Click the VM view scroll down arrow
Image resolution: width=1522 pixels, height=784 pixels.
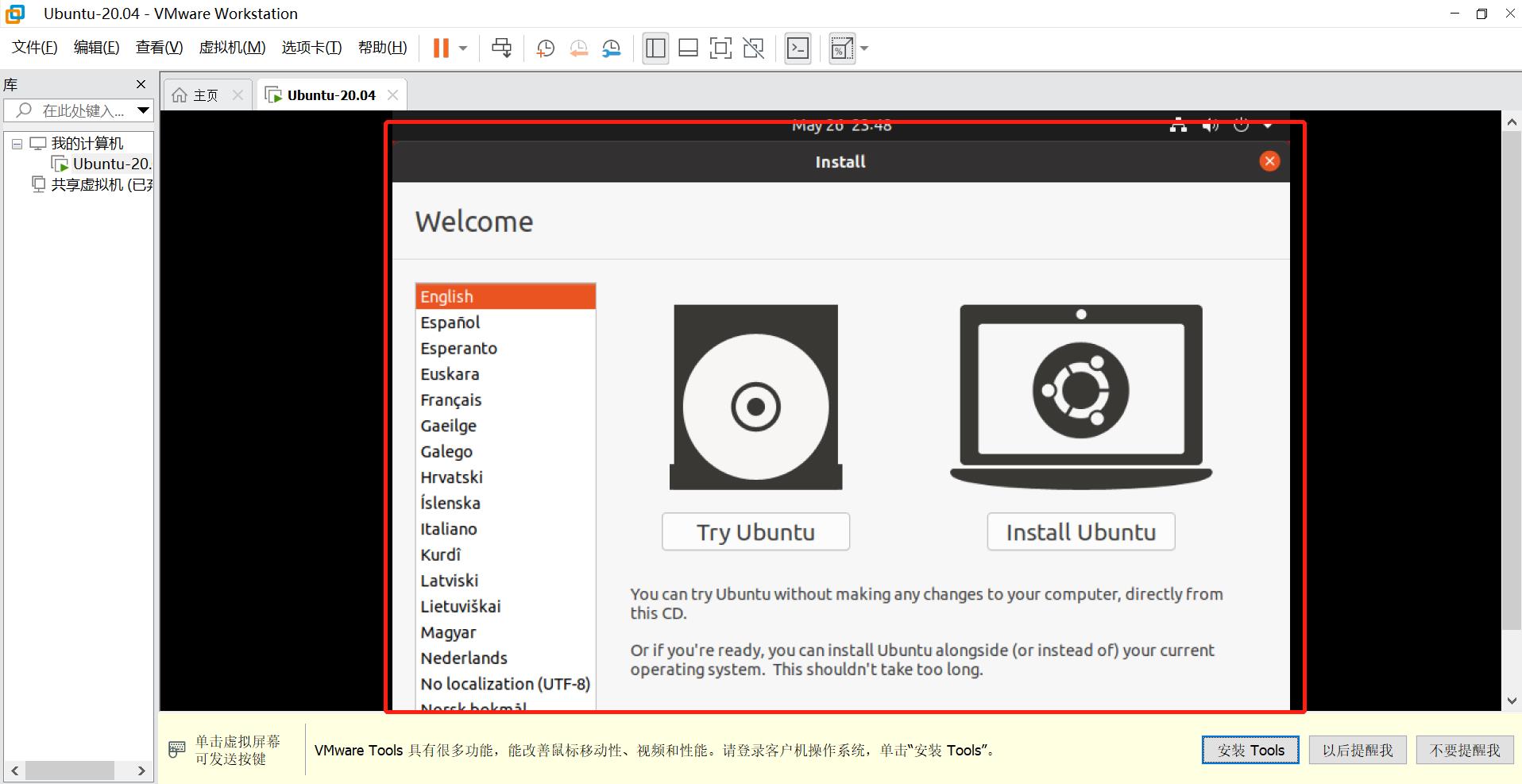pyautogui.click(x=1512, y=701)
